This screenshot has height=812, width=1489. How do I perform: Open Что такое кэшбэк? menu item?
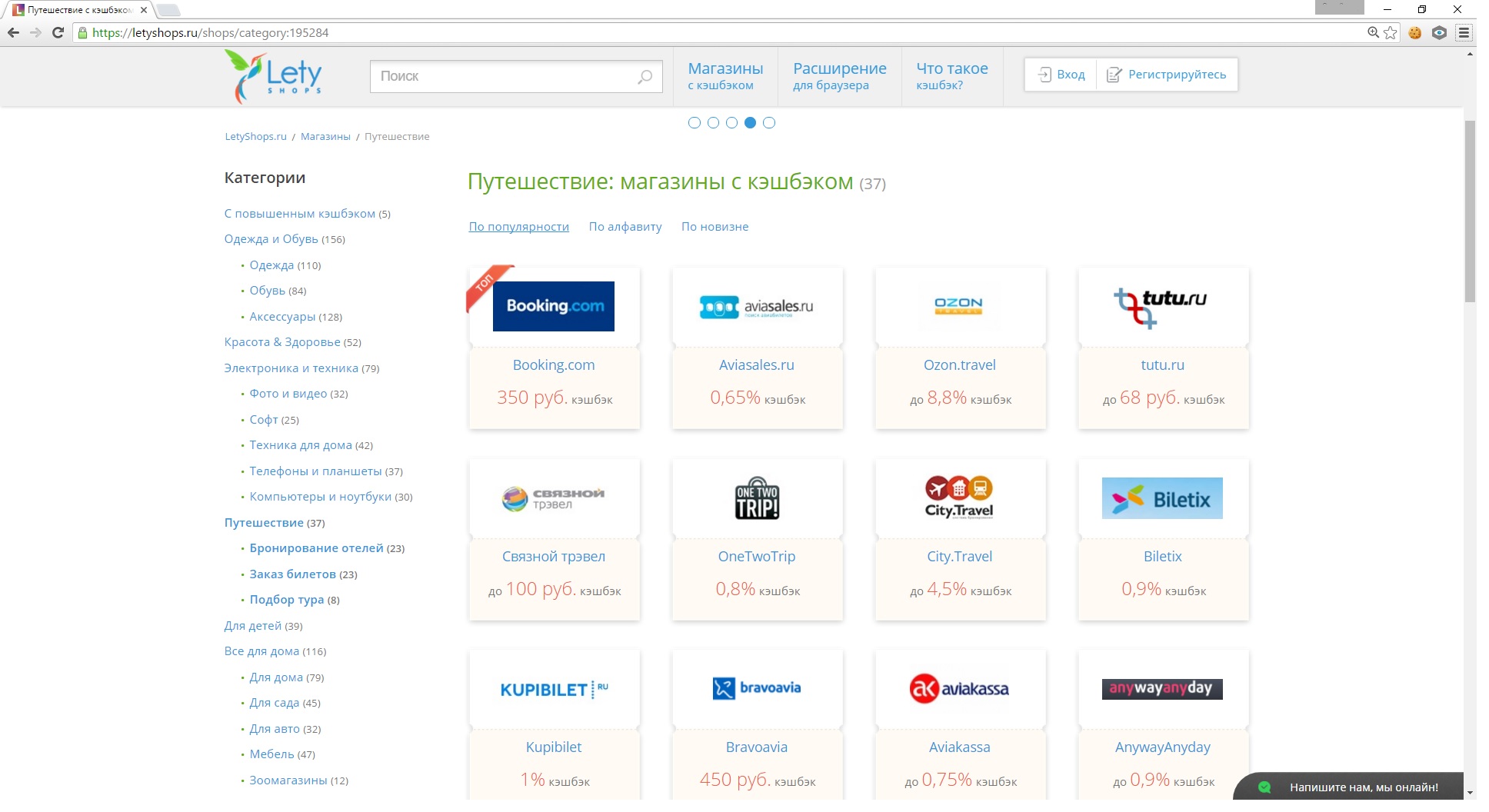[x=951, y=76]
